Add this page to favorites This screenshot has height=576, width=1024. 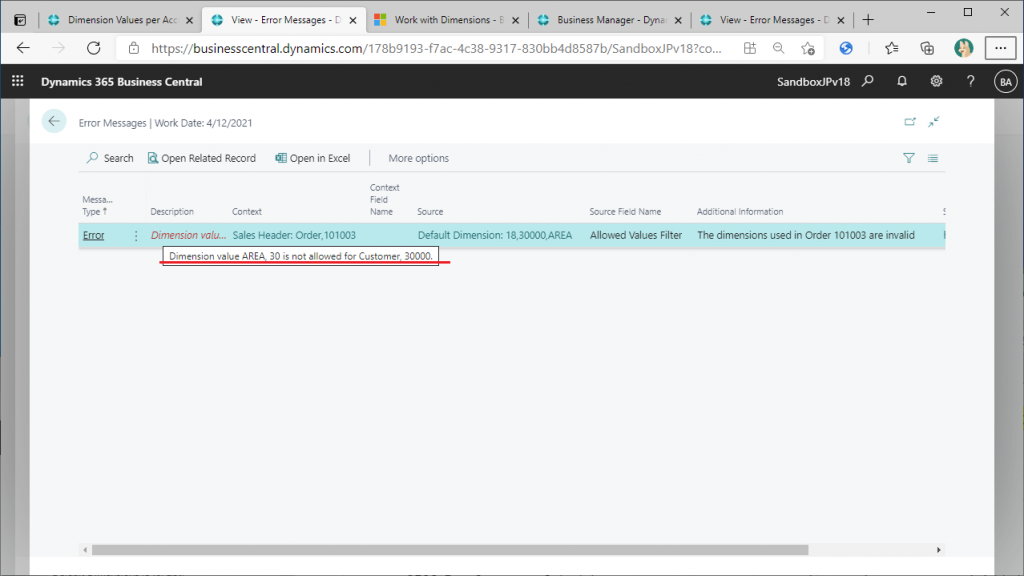(808, 48)
